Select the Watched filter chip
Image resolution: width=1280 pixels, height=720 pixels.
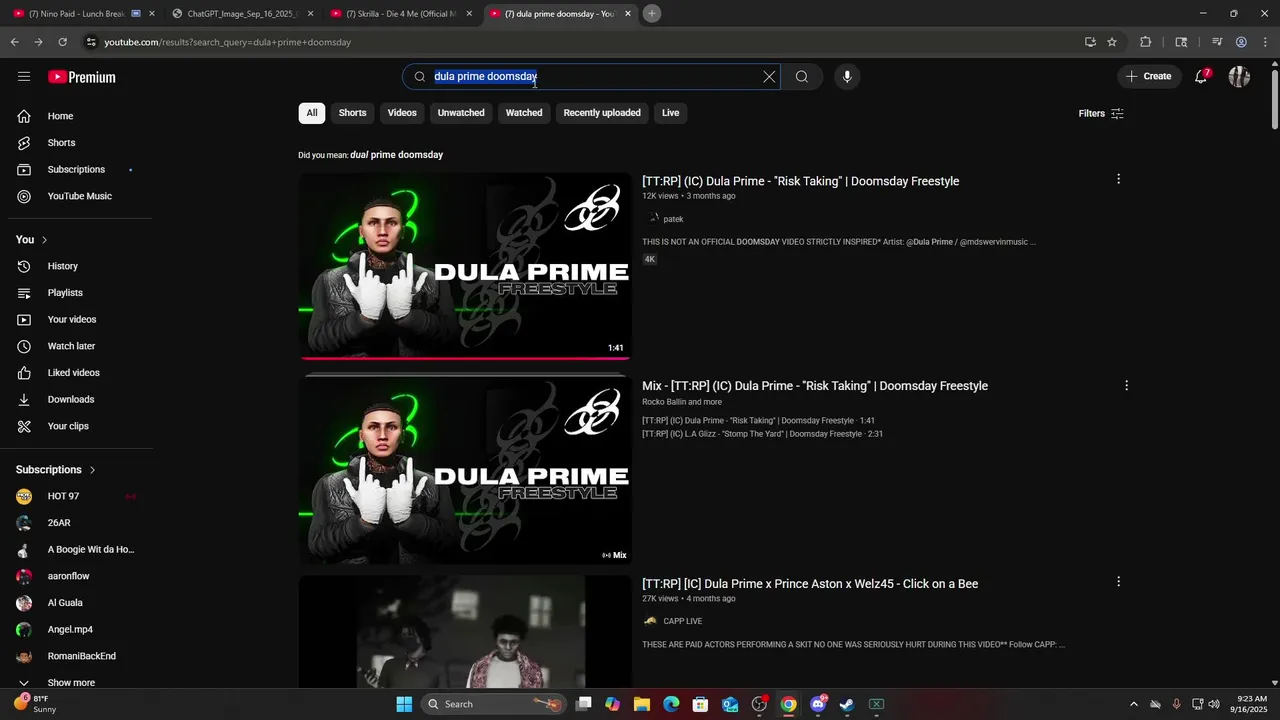[524, 113]
